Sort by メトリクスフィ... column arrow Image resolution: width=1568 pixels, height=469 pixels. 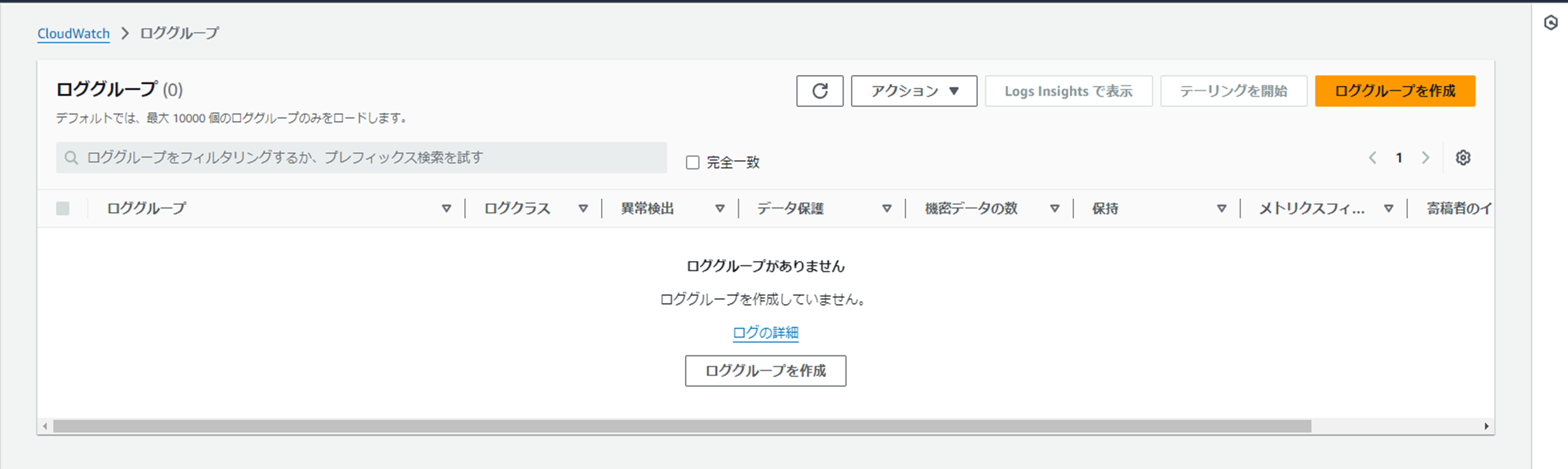tap(1389, 208)
